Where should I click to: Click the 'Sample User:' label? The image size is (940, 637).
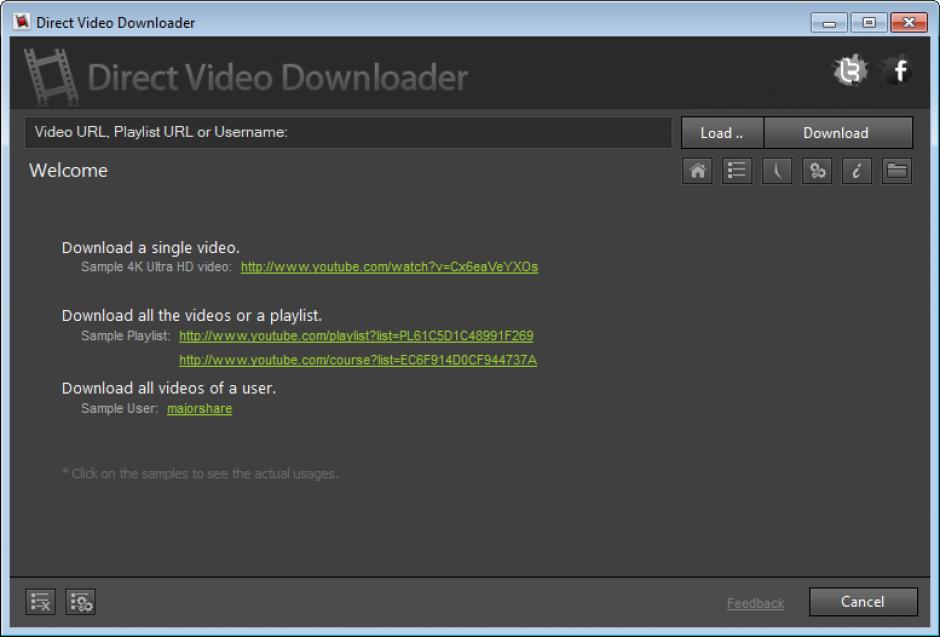(x=119, y=409)
